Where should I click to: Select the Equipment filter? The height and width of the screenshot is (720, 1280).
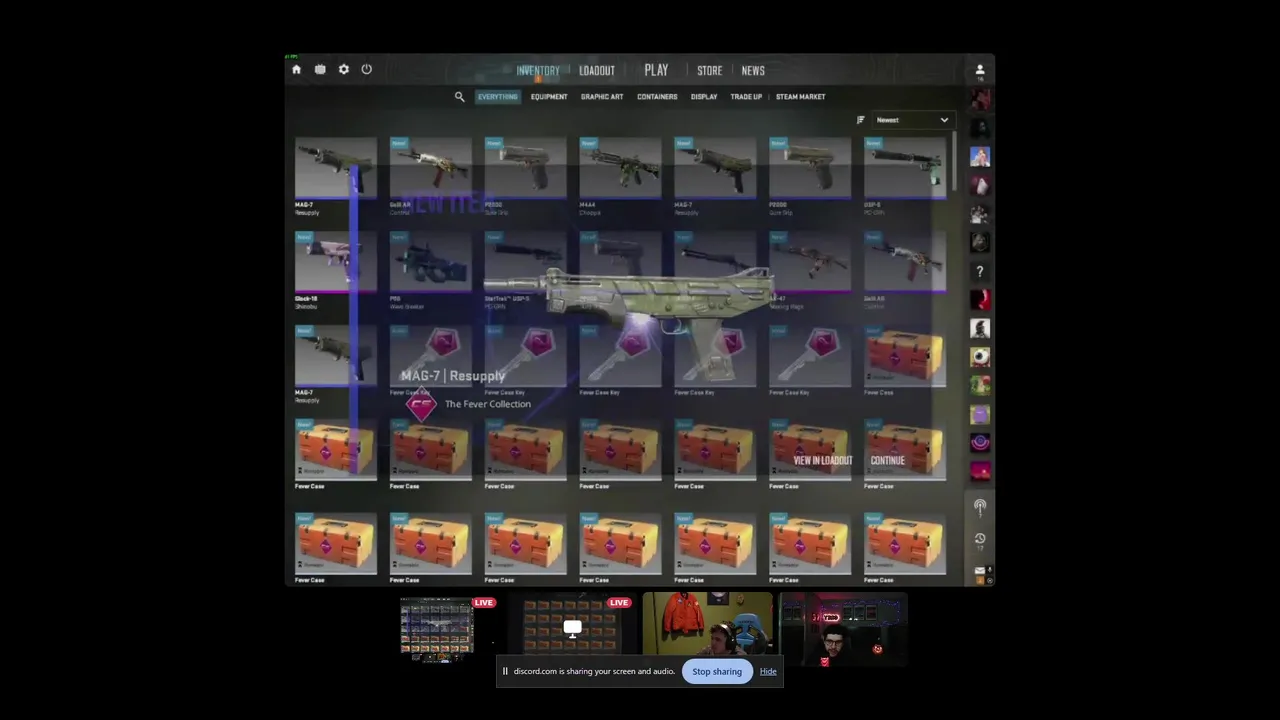[549, 97]
